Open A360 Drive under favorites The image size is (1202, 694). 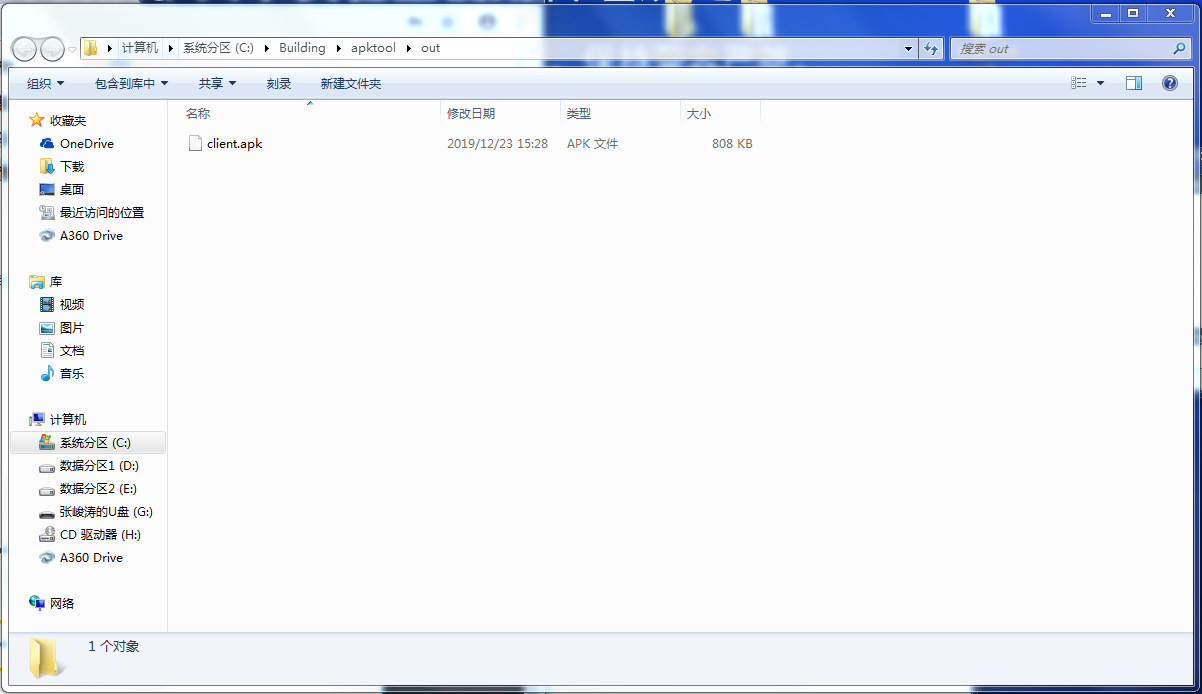[91, 236]
